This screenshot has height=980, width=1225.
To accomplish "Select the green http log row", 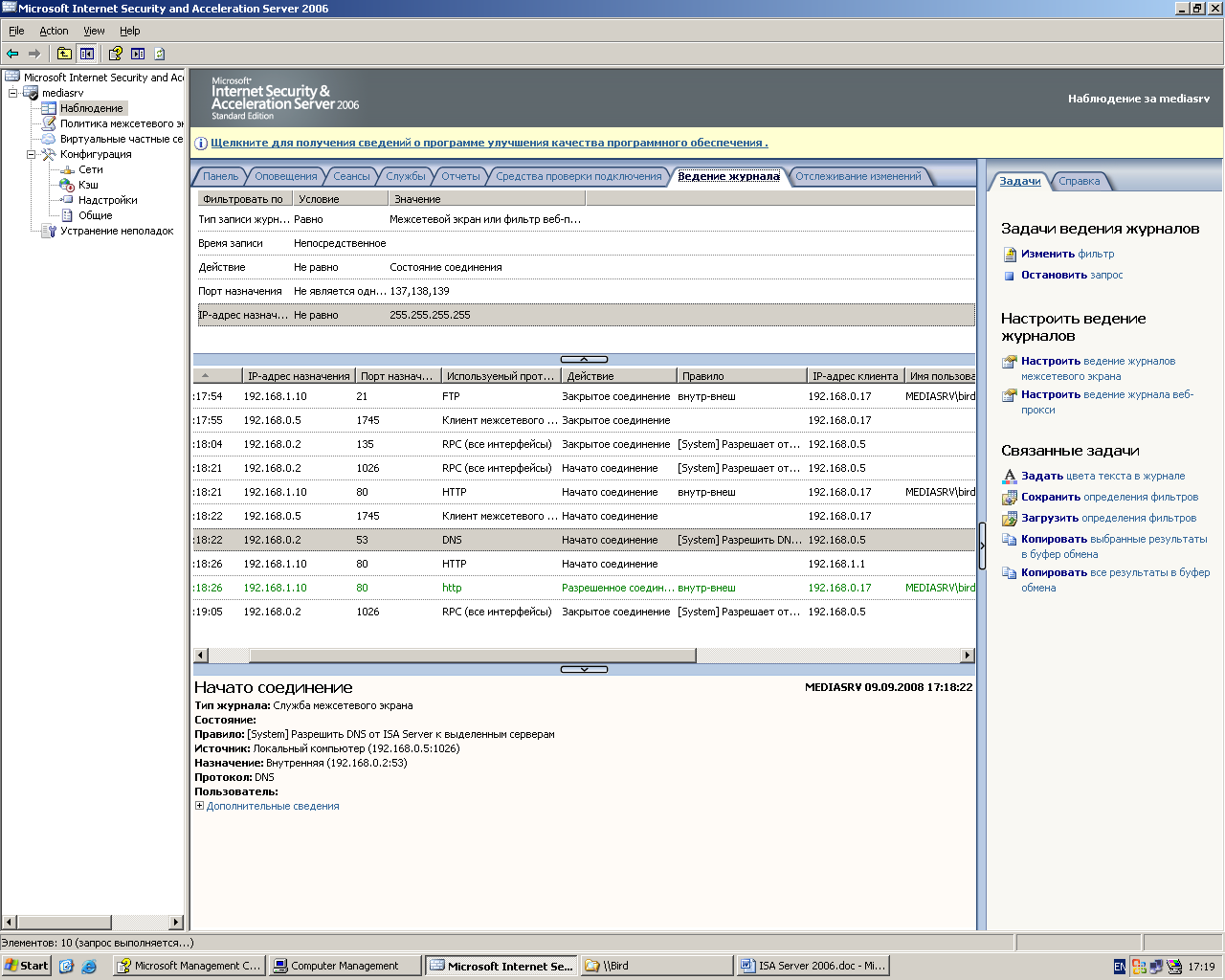I will point(584,588).
